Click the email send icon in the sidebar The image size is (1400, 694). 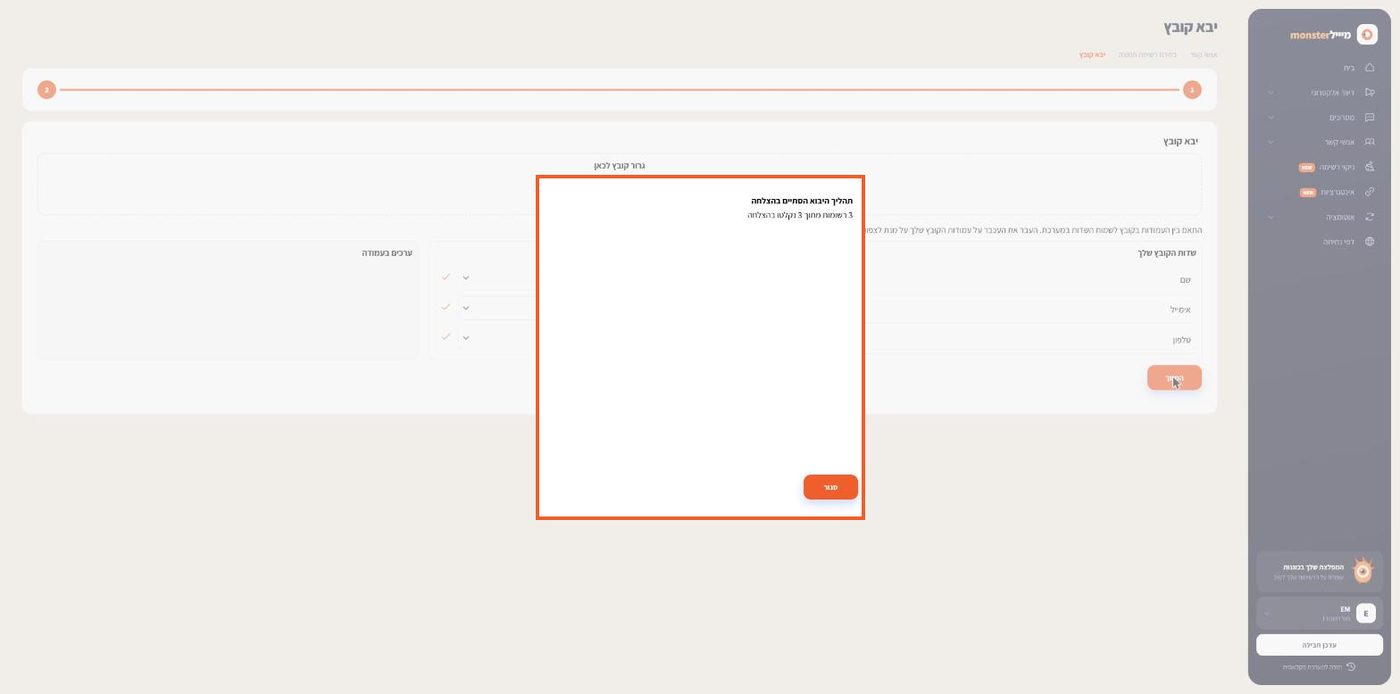tap(1369, 93)
